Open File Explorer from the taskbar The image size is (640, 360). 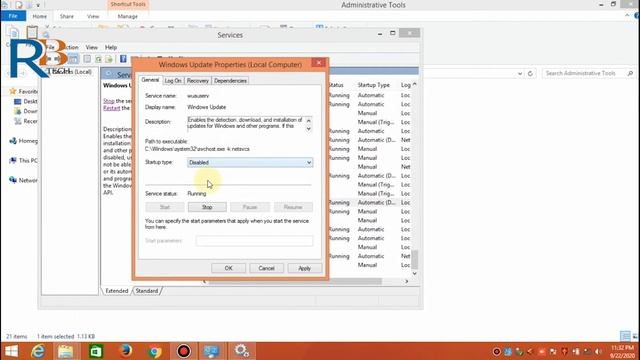pos(65,351)
